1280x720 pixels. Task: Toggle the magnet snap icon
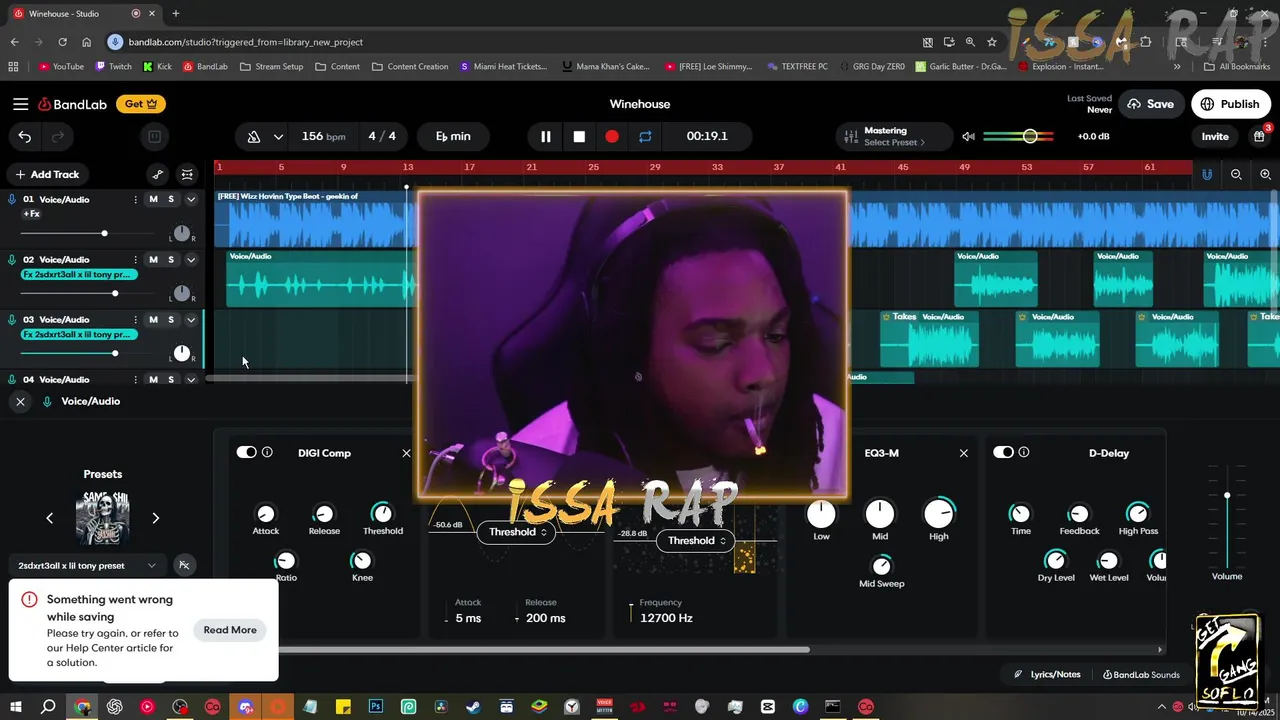click(1207, 175)
